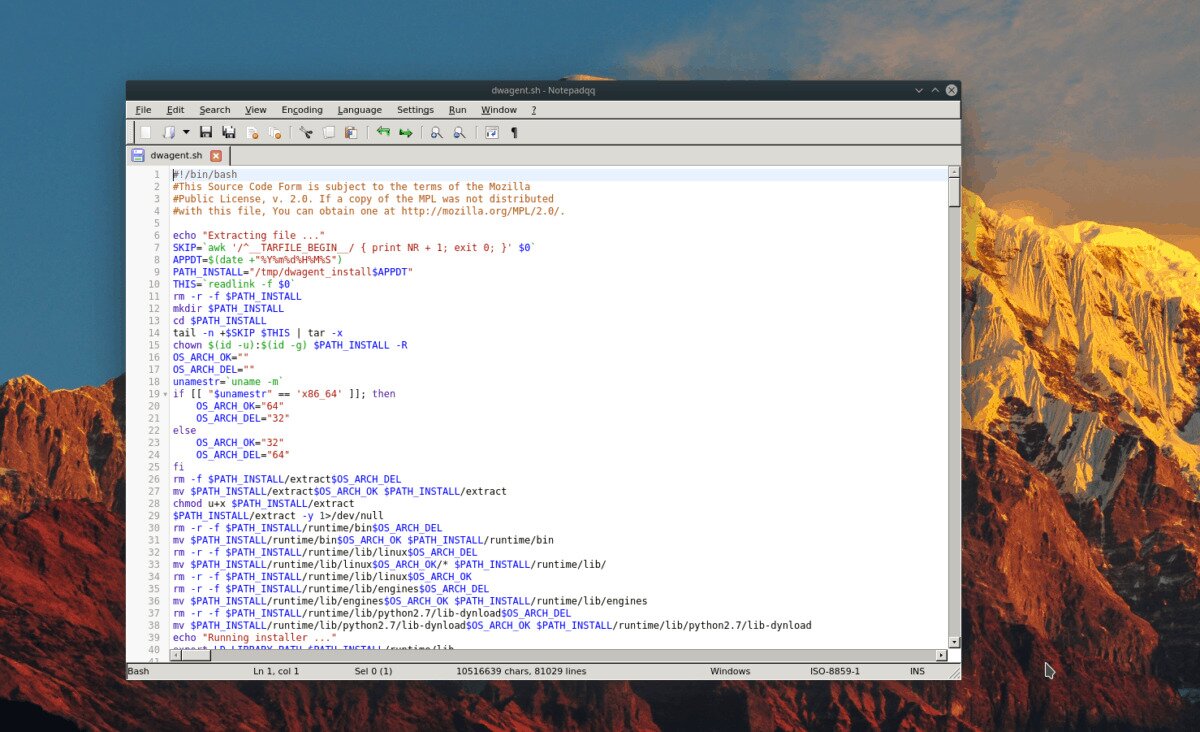Close the dwagent.sh tab
The image size is (1200, 732).
point(216,156)
